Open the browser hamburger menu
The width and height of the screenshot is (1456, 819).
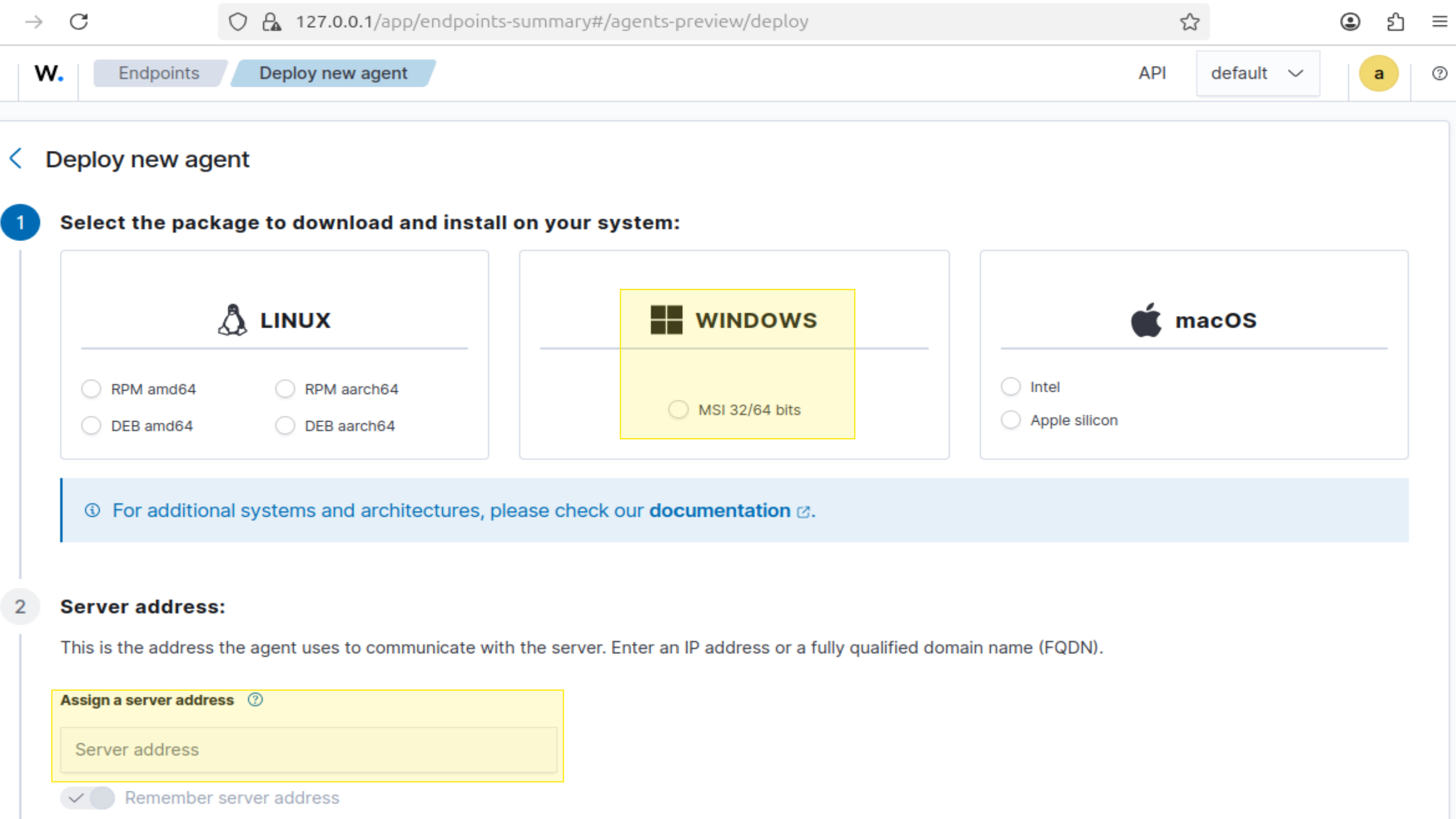(1439, 22)
